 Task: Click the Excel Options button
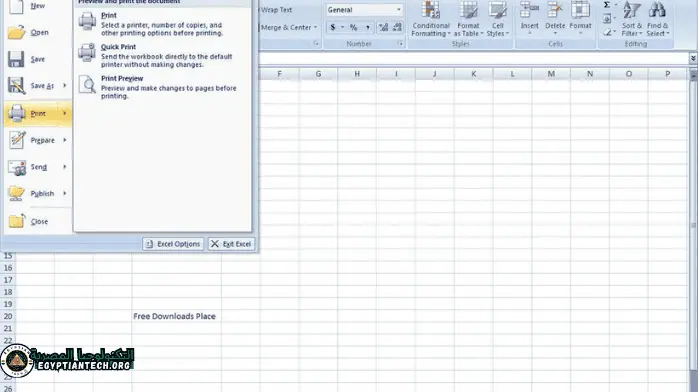173,244
